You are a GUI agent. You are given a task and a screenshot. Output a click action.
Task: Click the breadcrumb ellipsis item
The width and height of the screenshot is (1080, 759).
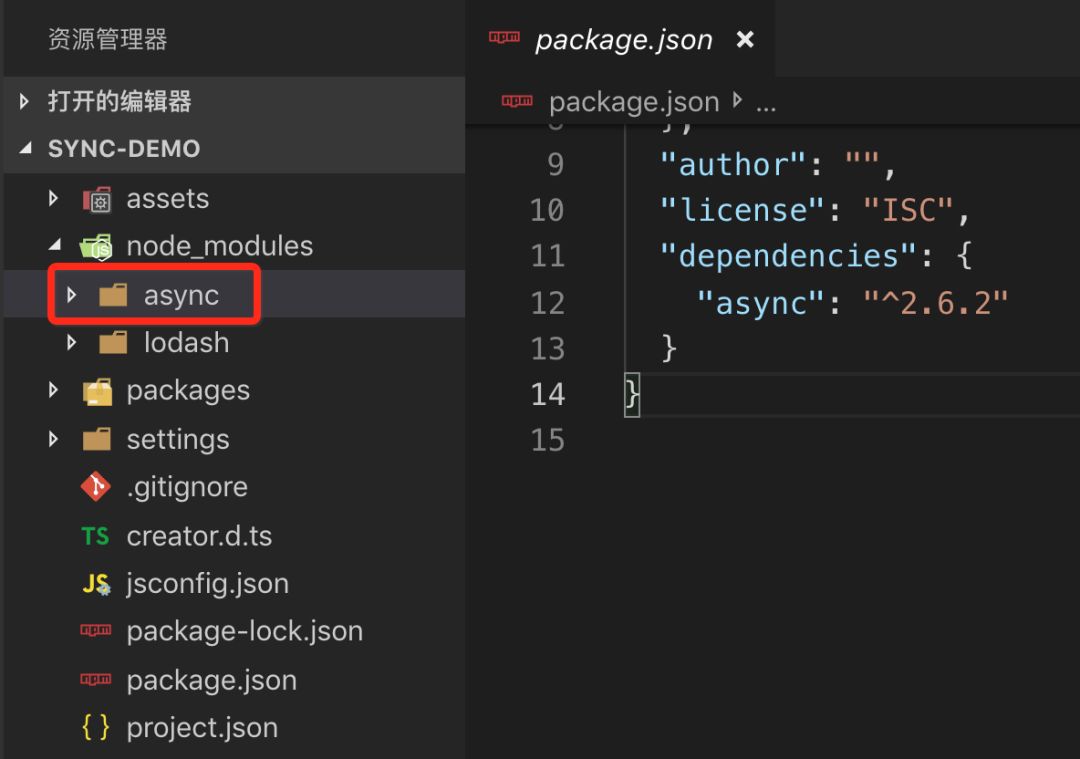tap(766, 107)
